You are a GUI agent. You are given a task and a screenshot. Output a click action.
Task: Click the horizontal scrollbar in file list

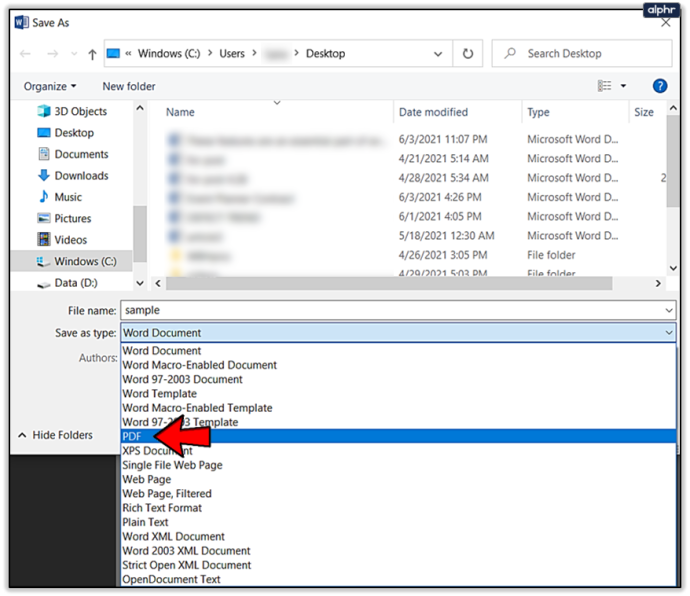(389, 283)
